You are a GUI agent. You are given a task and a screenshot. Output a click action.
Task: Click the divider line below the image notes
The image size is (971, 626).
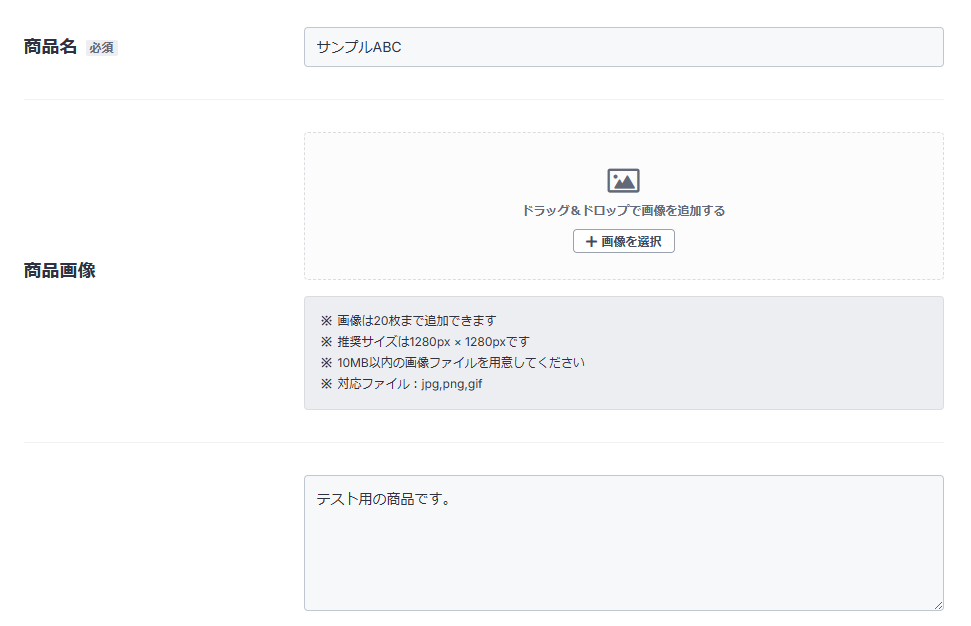click(483, 442)
